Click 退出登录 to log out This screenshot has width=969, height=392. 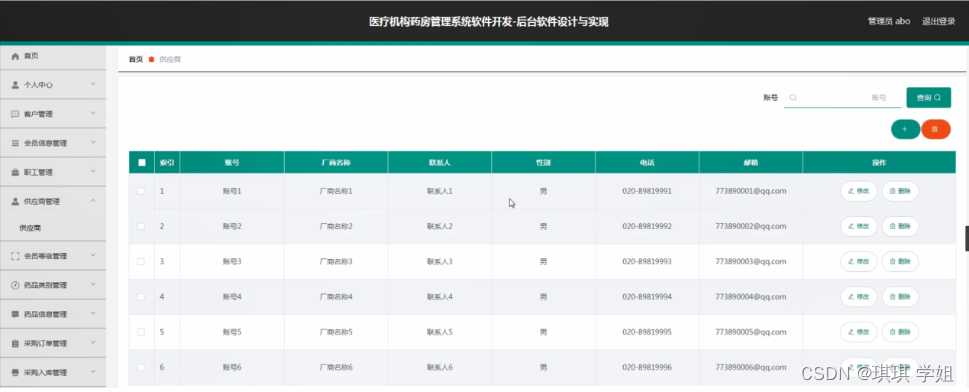tap(939, 21)
